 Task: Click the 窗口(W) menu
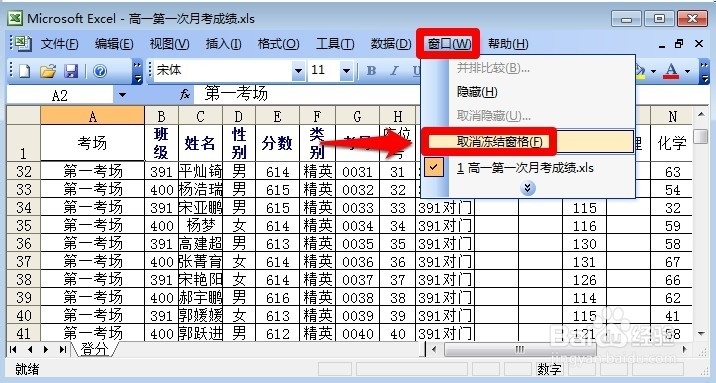tap(448, 44)
